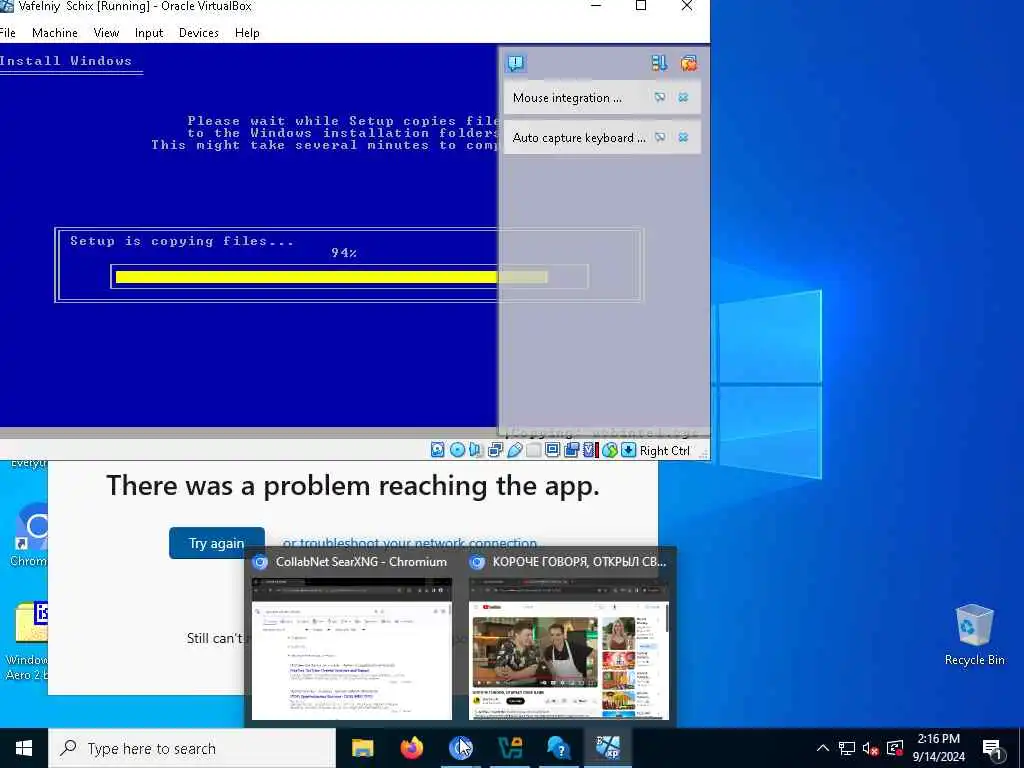Viewport: 1024px width, 768px height.
Task: Open the Devices menu
Action: point(199,33)
